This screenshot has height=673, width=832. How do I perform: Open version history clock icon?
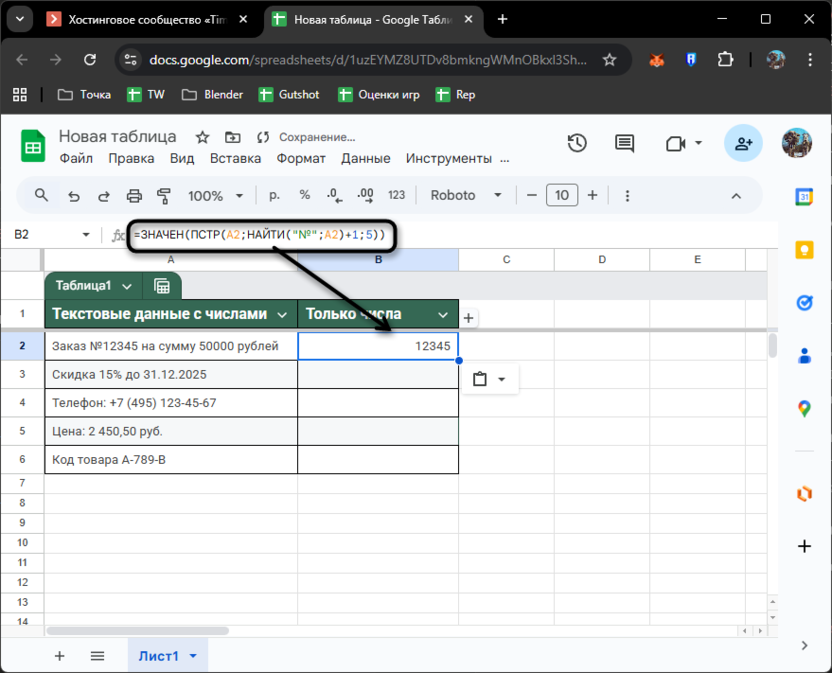(x=577, y=144)
